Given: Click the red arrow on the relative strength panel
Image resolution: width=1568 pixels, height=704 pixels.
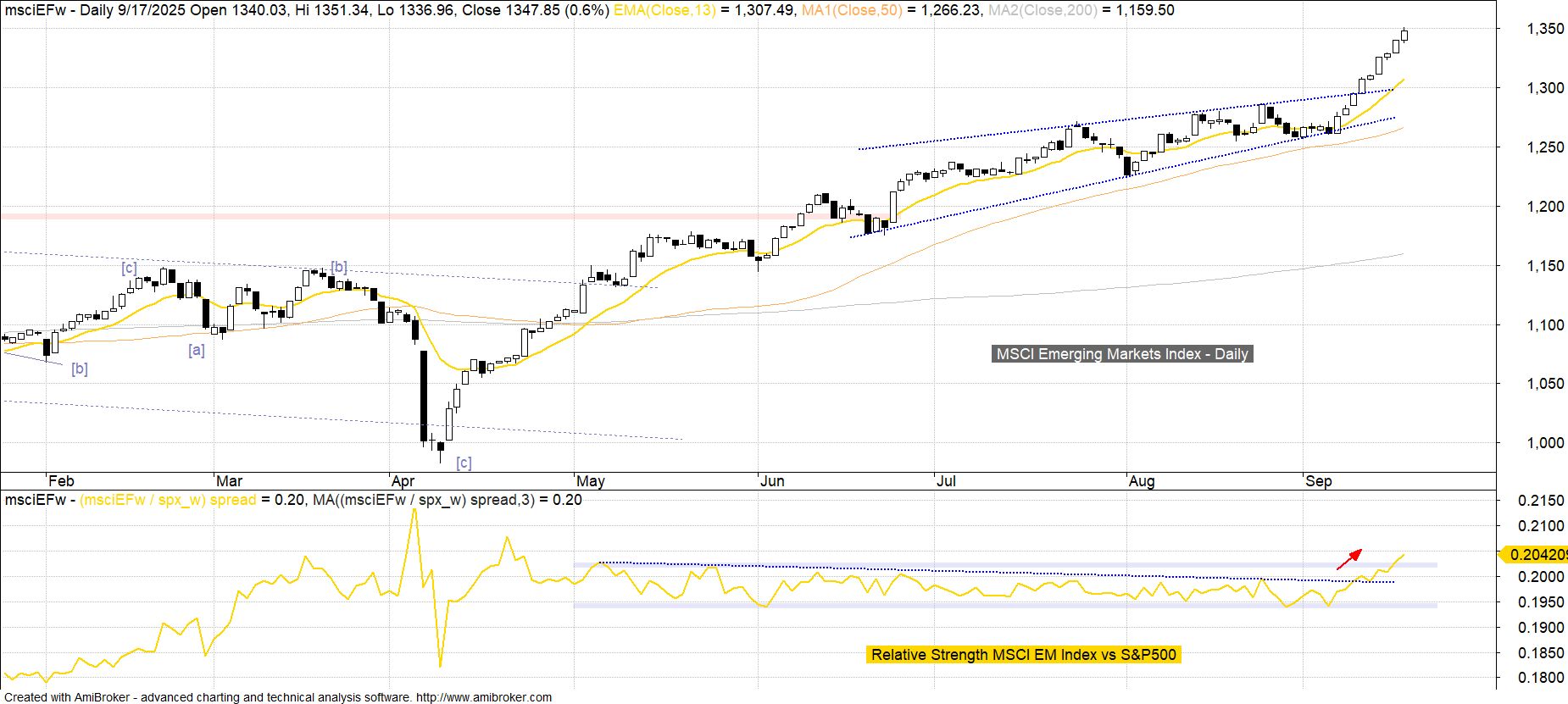Looking at the screenshot, I should click(1349, 559).
